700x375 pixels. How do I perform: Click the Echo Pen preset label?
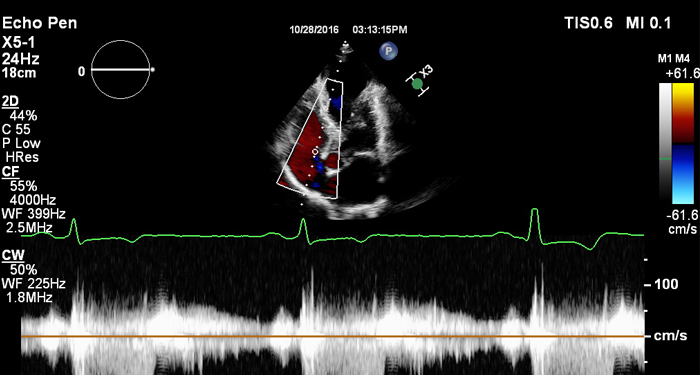click(39, 23)
